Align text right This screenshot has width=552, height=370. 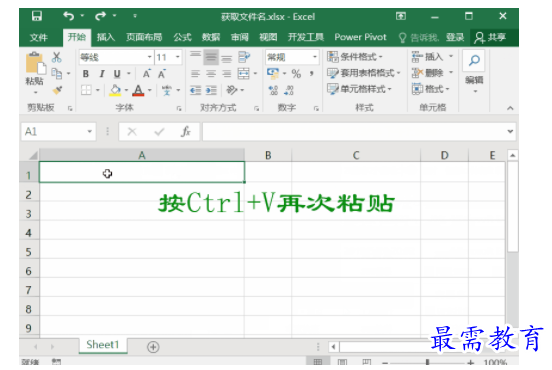(227, 74)
